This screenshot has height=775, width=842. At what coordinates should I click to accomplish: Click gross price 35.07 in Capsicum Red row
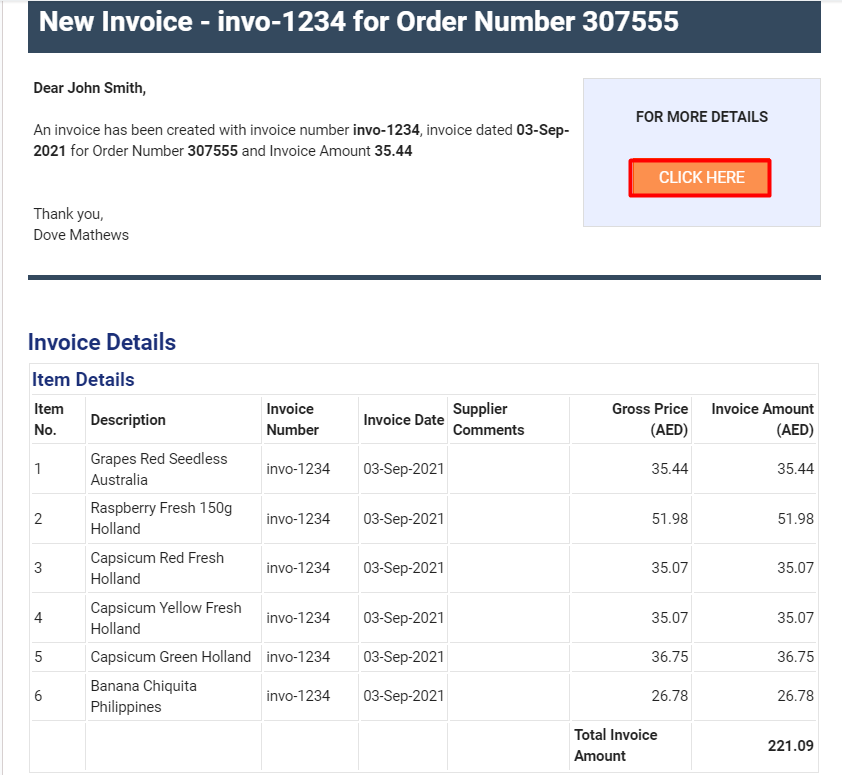click(x=670, y=568)
